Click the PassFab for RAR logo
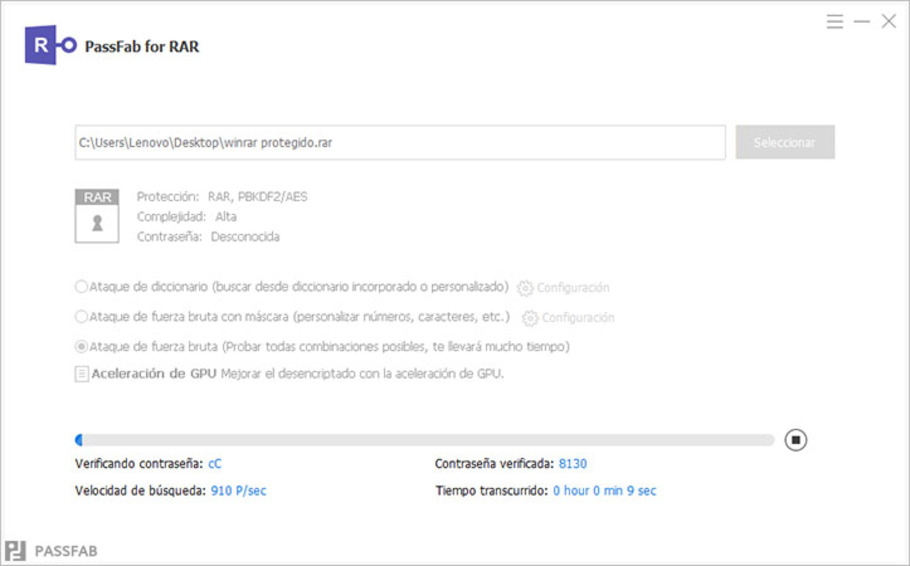910x566 pixels. point(50,45)
